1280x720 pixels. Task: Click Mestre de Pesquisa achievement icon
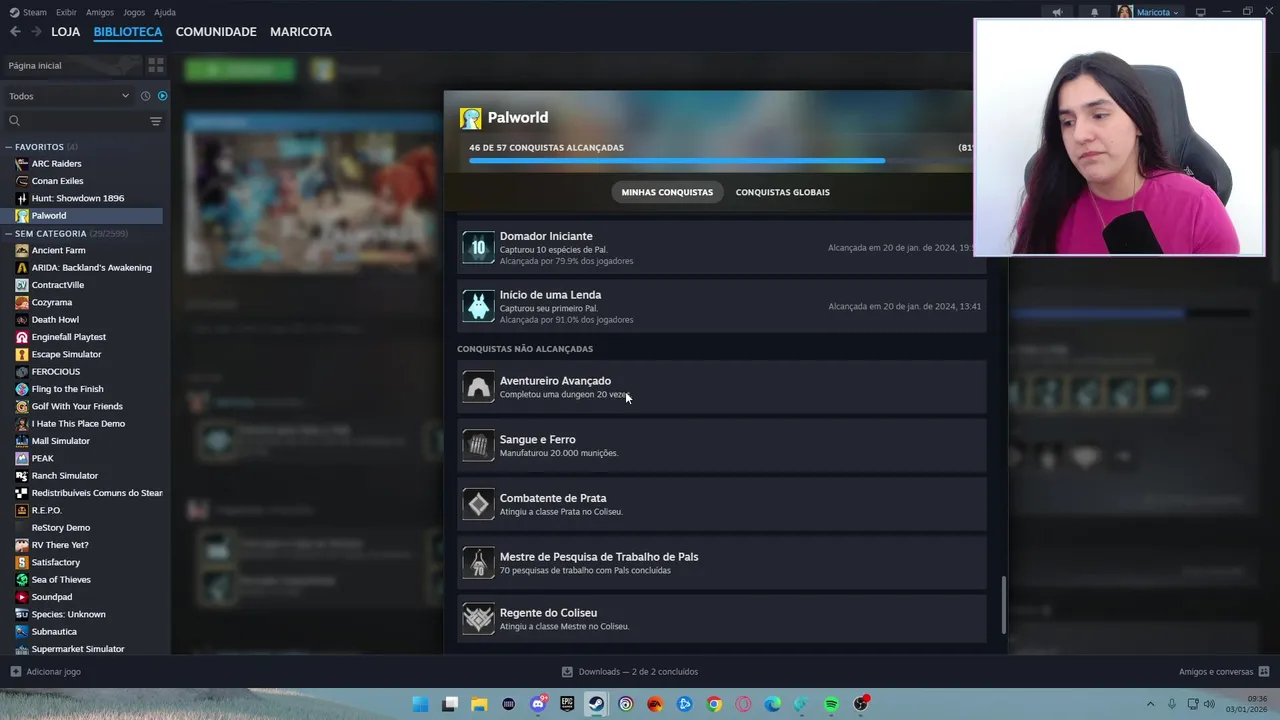pos(478,563)
